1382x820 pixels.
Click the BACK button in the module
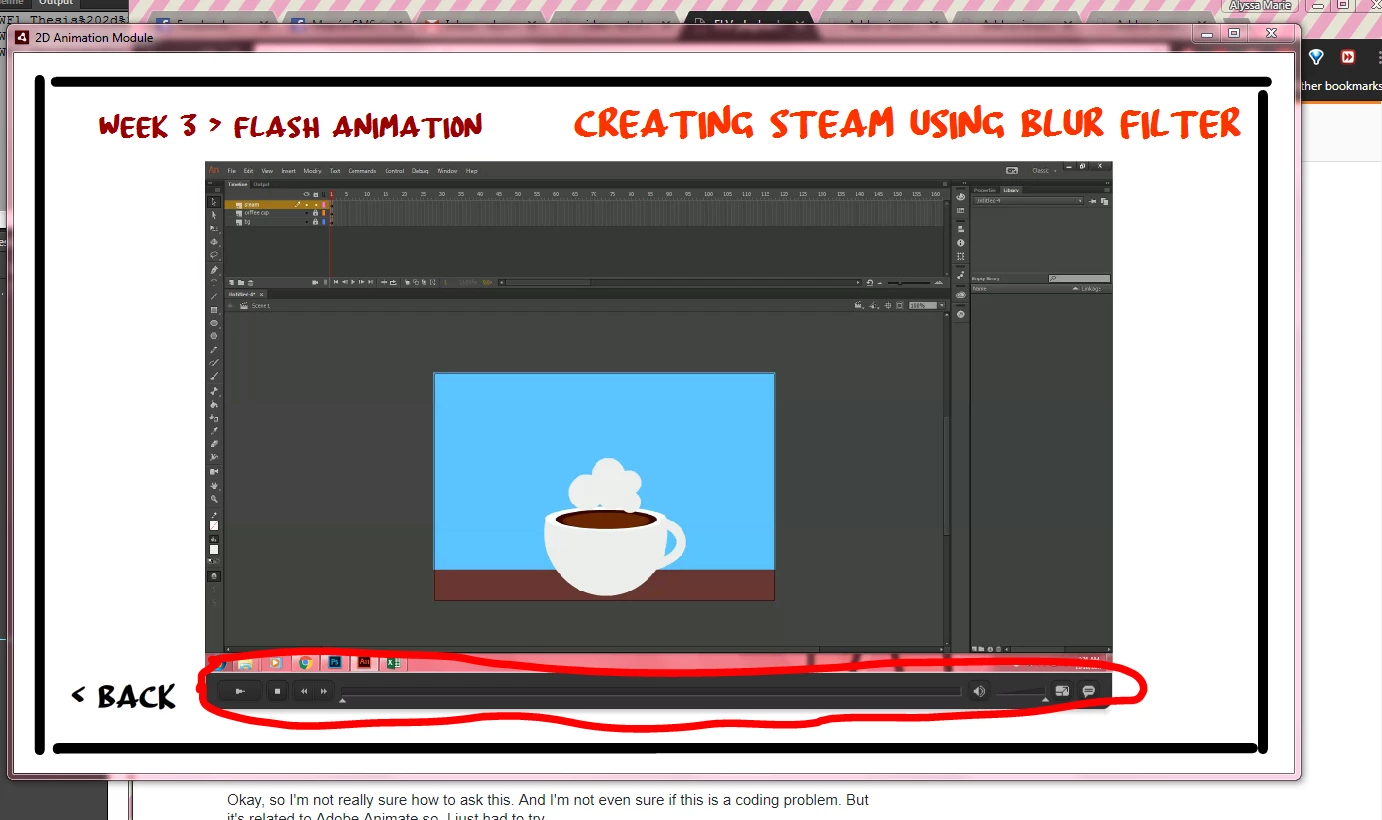coord(123,696)
